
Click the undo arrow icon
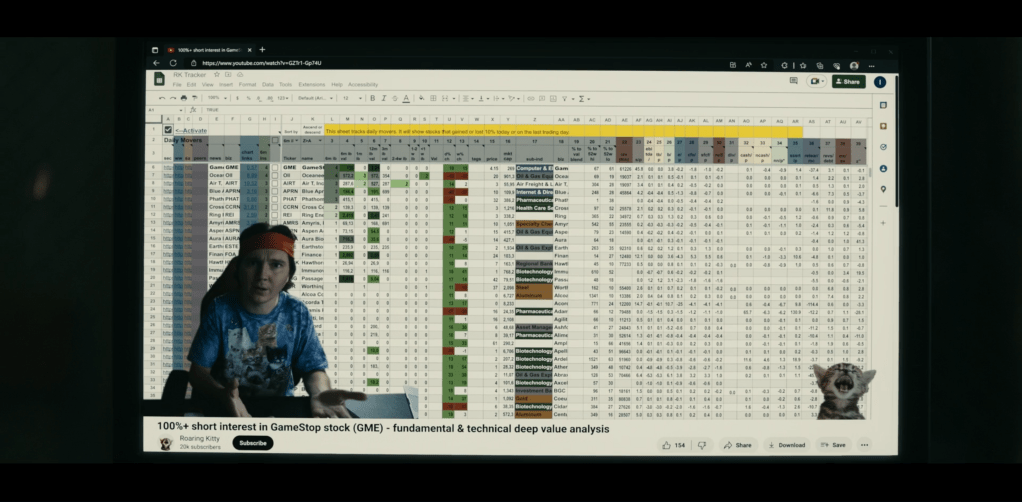click(x=161, y=99)
